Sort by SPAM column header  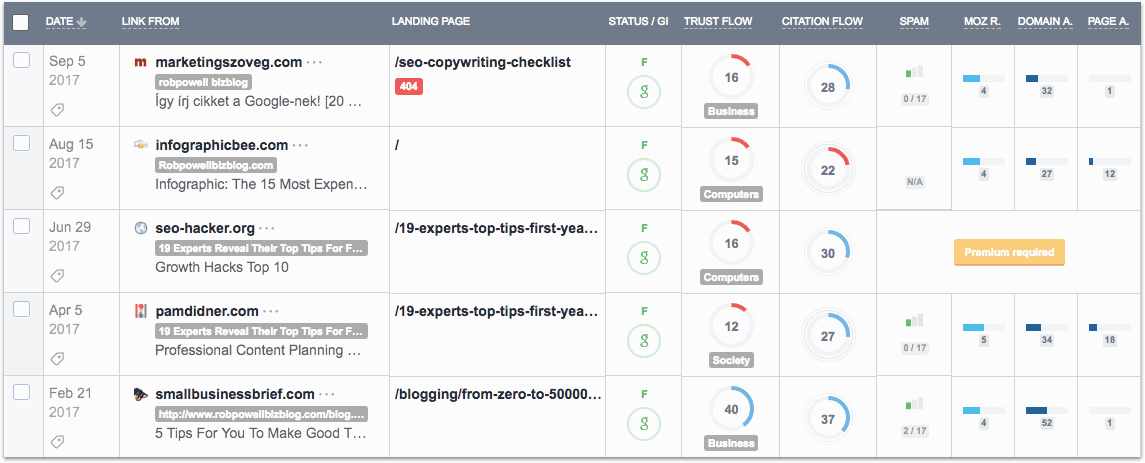pyautogui.click(x=914, y=22)
